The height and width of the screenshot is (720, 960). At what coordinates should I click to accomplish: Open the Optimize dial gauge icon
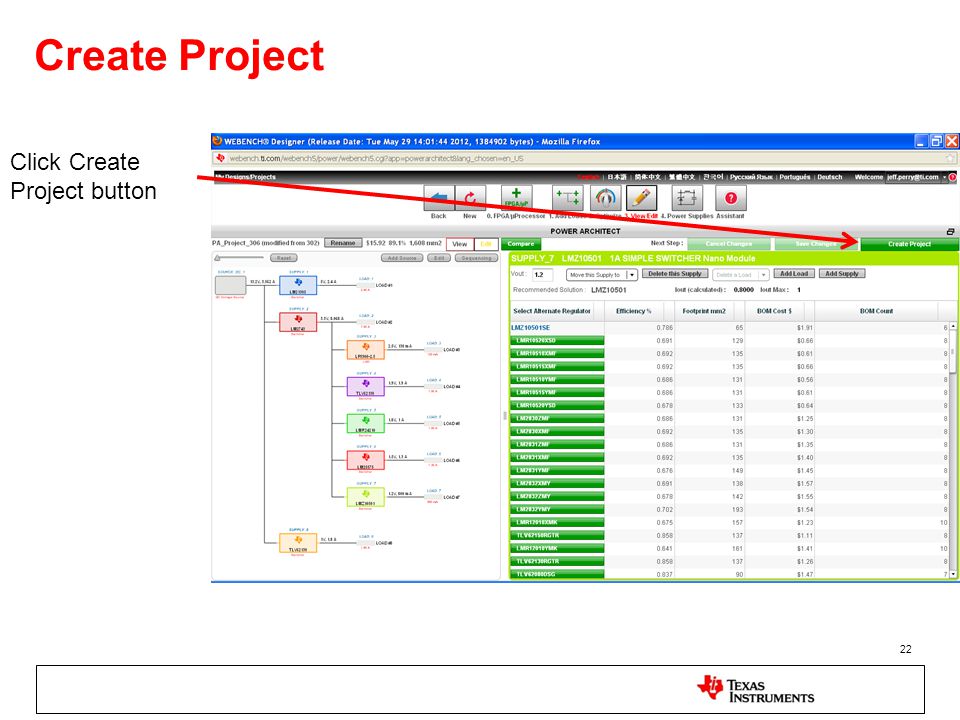[x=606, y=198]
